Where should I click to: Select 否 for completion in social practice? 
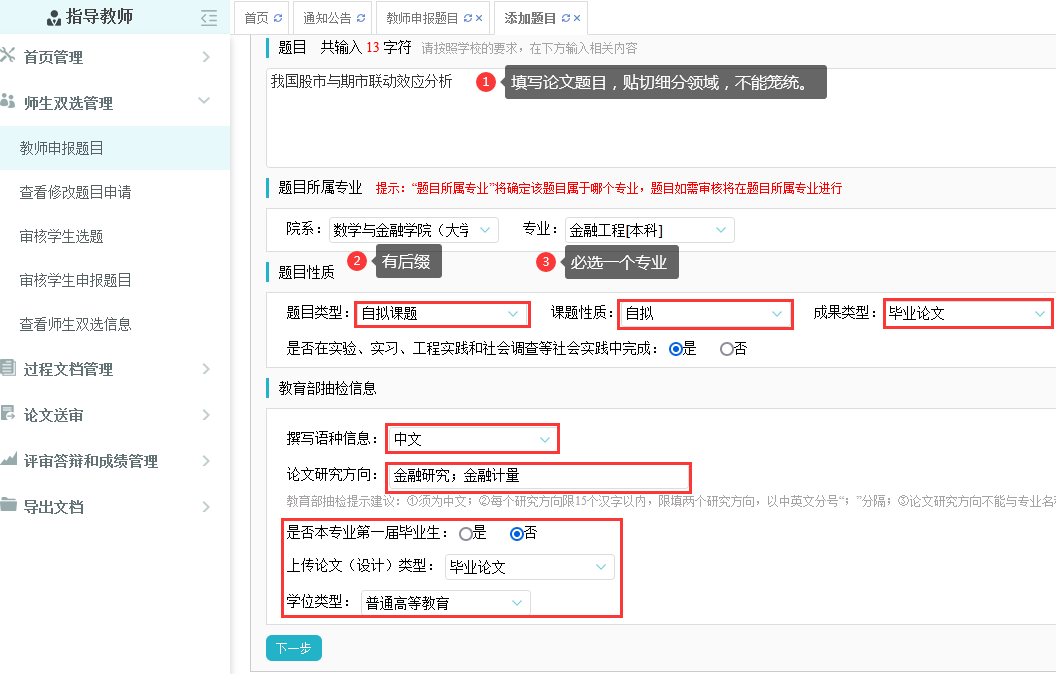726,349
